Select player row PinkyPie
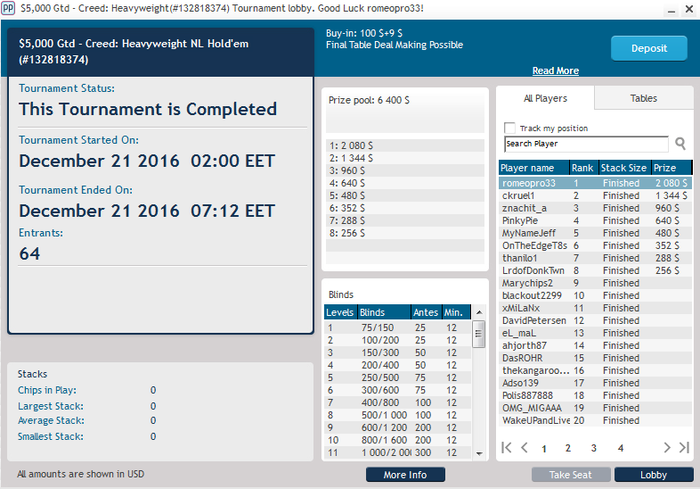This screenshot has height=489, width=700. (x=595, y=221)
